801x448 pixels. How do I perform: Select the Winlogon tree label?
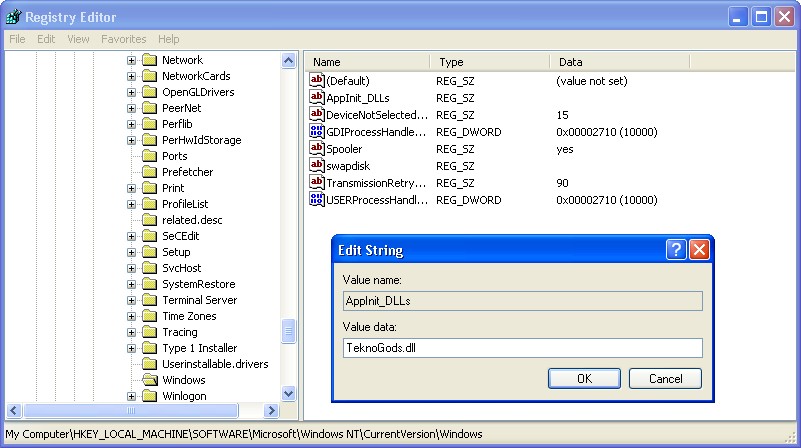point(184,396)
